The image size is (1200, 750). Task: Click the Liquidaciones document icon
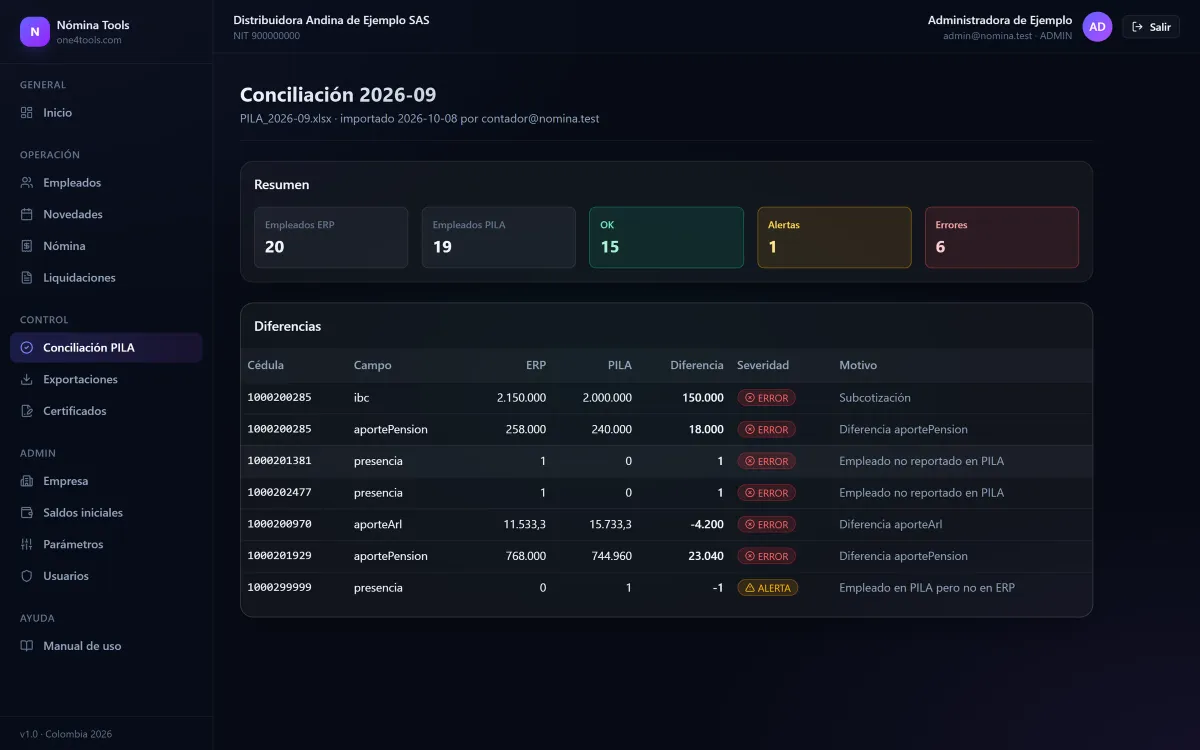[27, 278]
